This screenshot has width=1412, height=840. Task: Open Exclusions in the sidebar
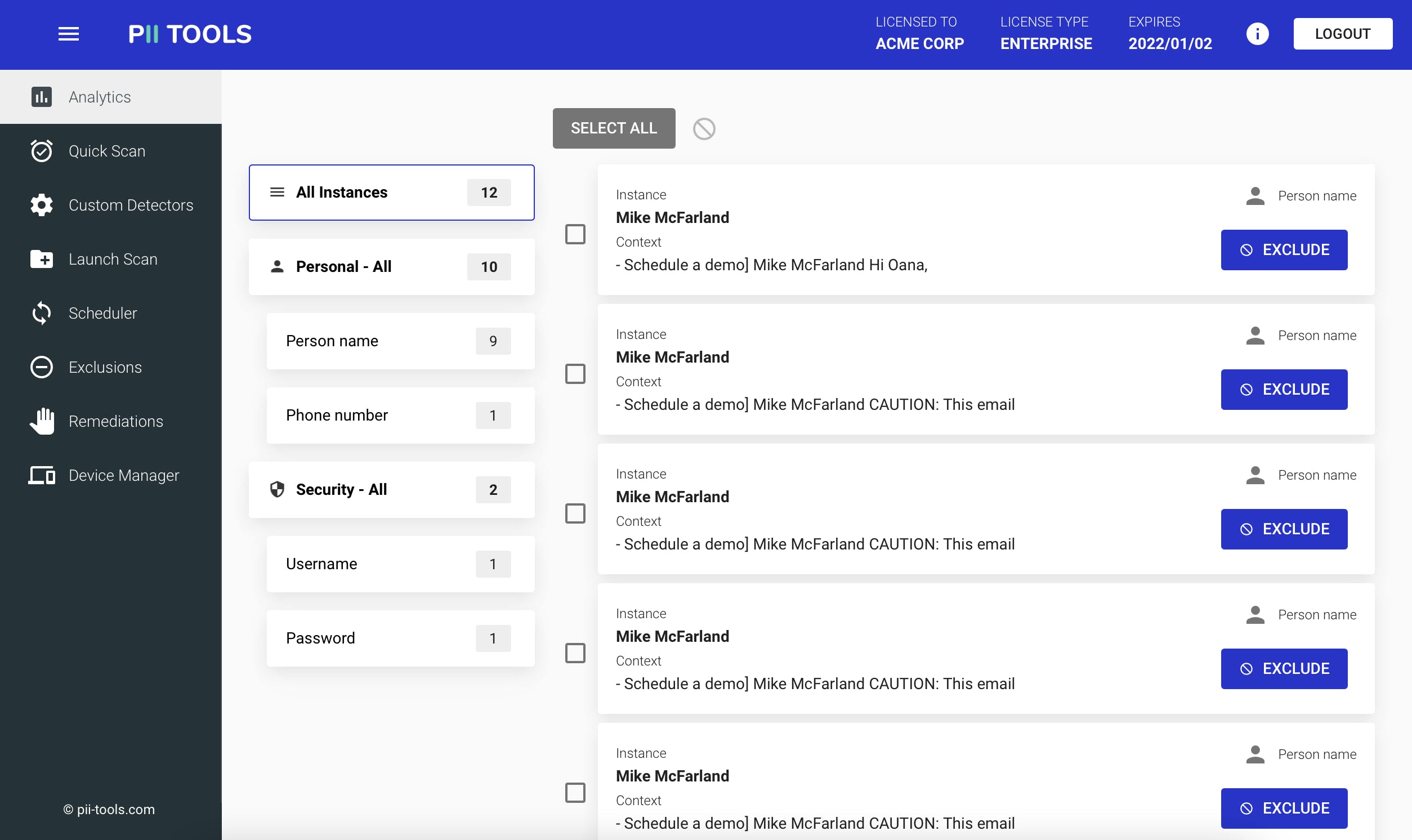tap(105, 367)
